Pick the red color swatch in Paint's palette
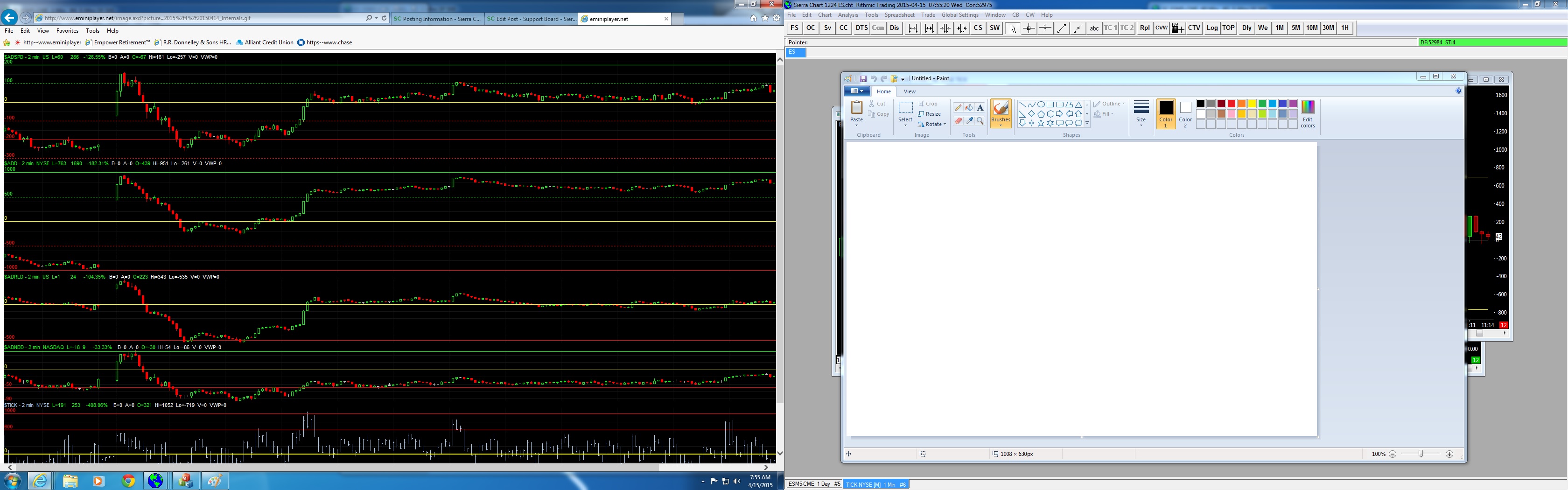This screenshot has height=490, width=1568. tap(1232, 104)
